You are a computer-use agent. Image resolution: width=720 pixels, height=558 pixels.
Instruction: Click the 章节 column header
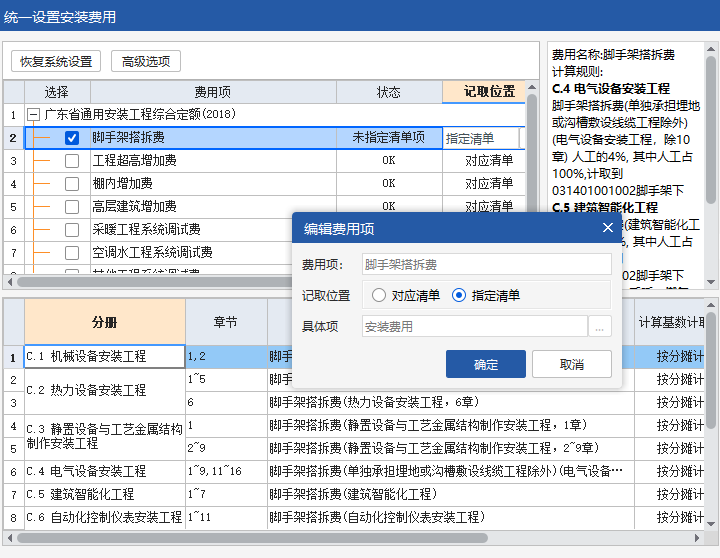point(226,322)
